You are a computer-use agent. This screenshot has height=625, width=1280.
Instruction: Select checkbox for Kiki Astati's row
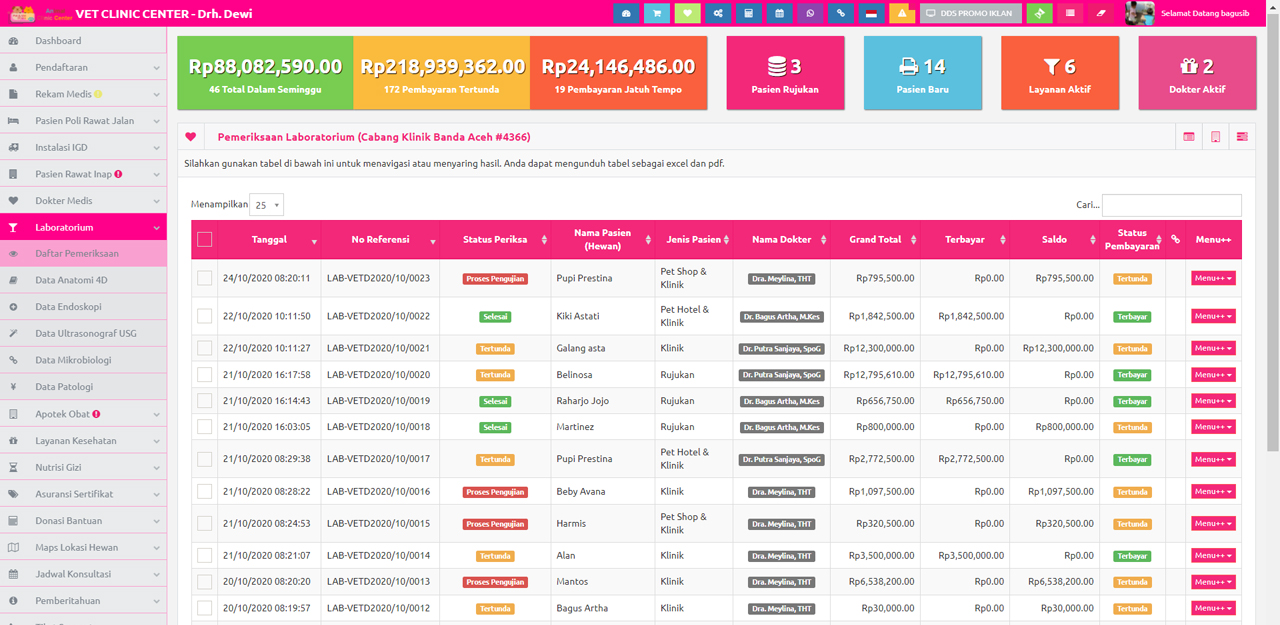click(205, 316)
